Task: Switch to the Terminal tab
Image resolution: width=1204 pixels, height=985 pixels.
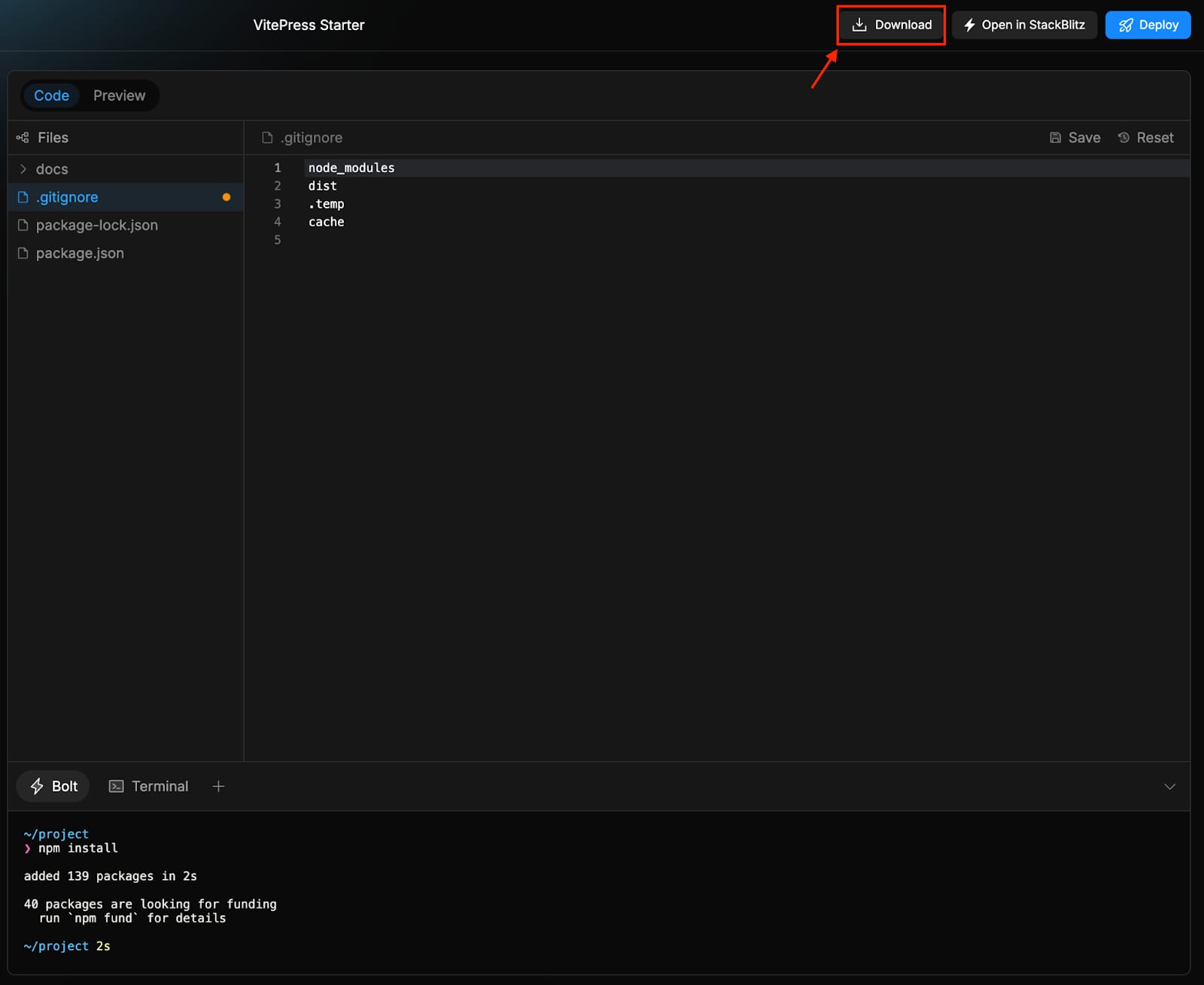Action: 149,786
